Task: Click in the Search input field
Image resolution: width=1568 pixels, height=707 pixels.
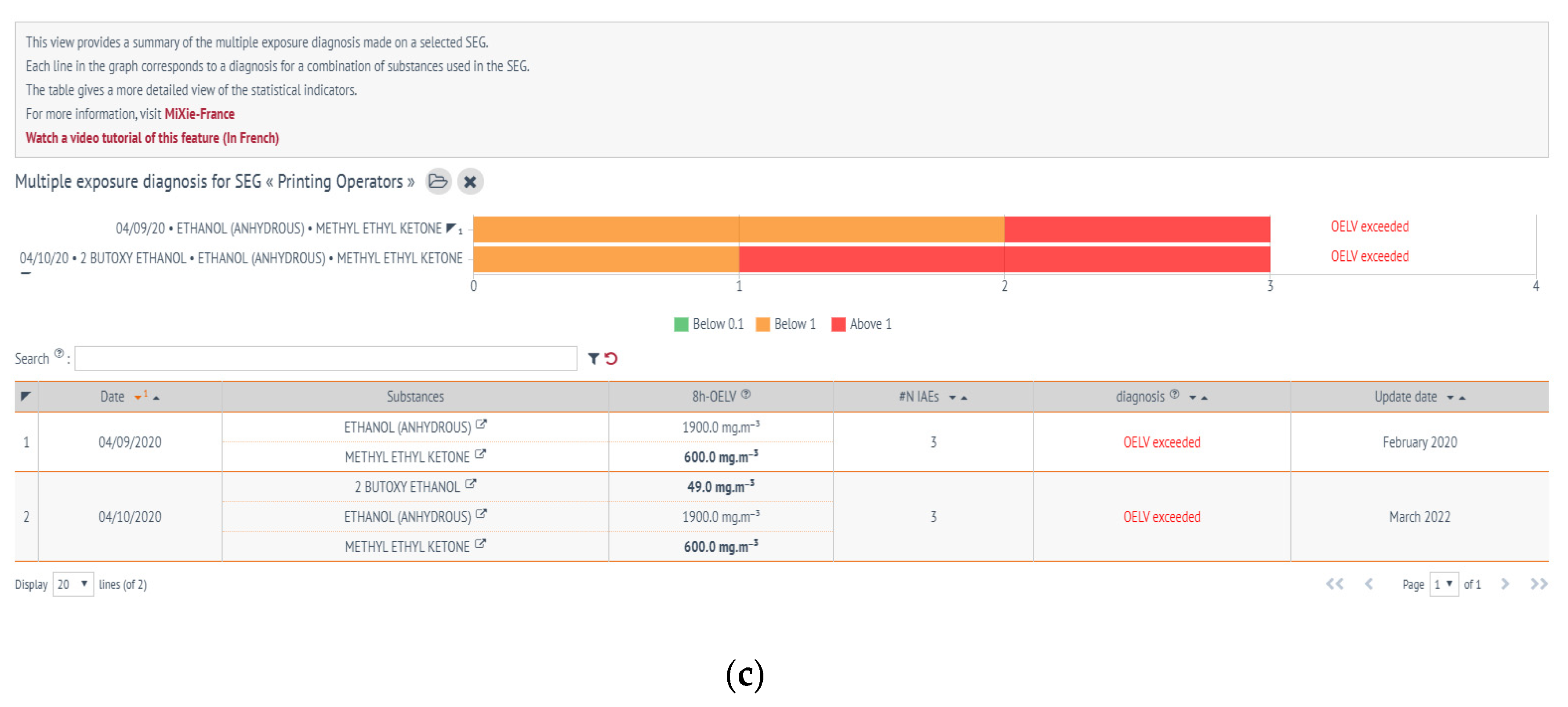Action: (x=326, y=358)
